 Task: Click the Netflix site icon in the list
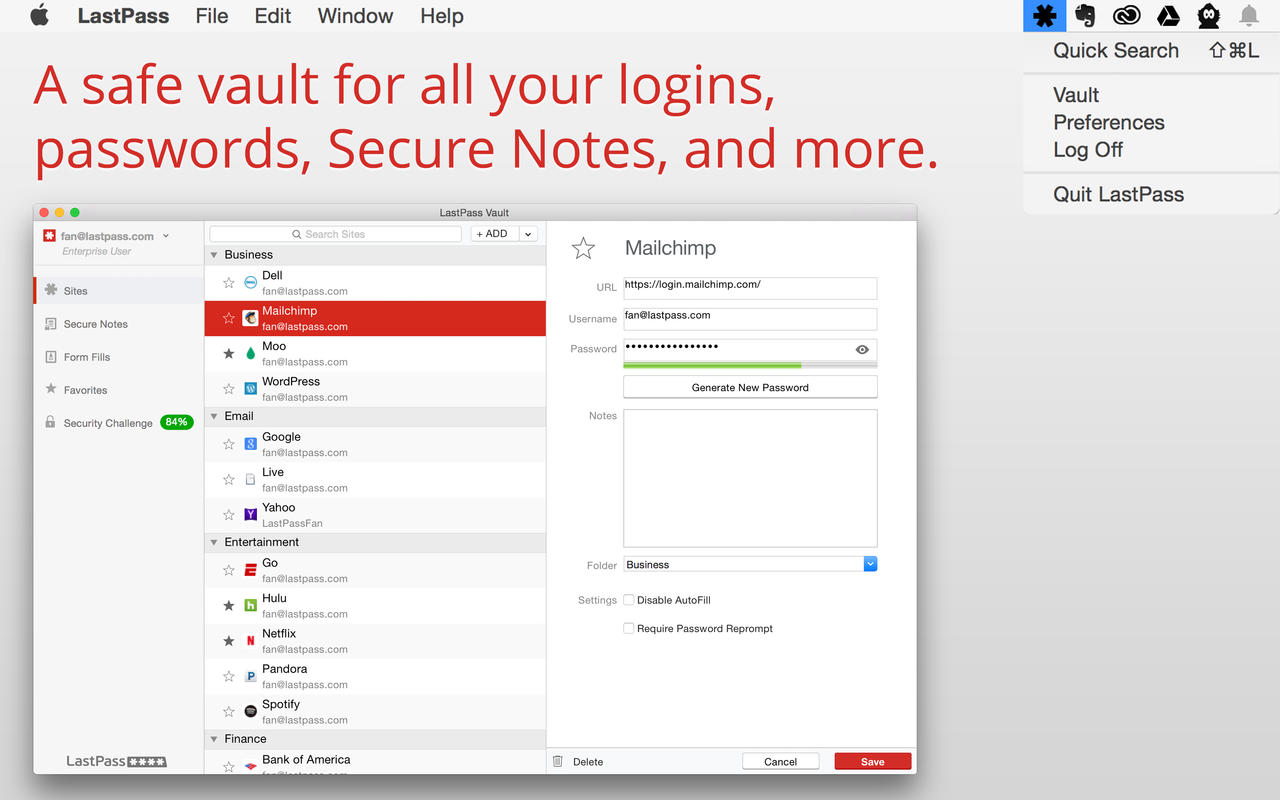(250, 641)
